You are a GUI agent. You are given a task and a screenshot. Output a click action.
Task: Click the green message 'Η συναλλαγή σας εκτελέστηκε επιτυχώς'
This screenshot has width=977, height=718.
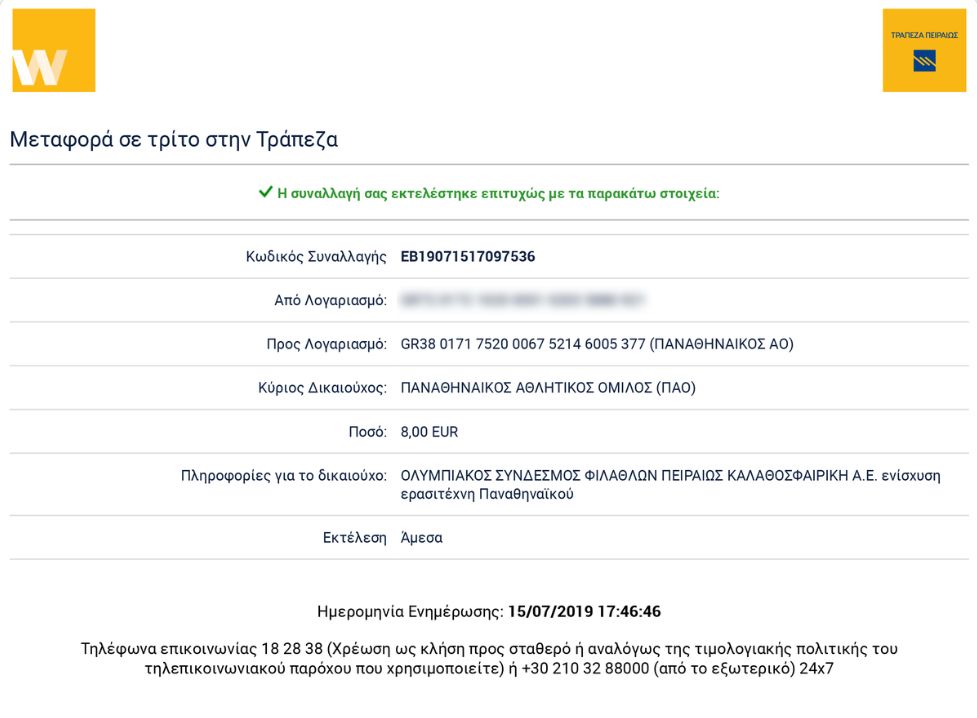411,193
